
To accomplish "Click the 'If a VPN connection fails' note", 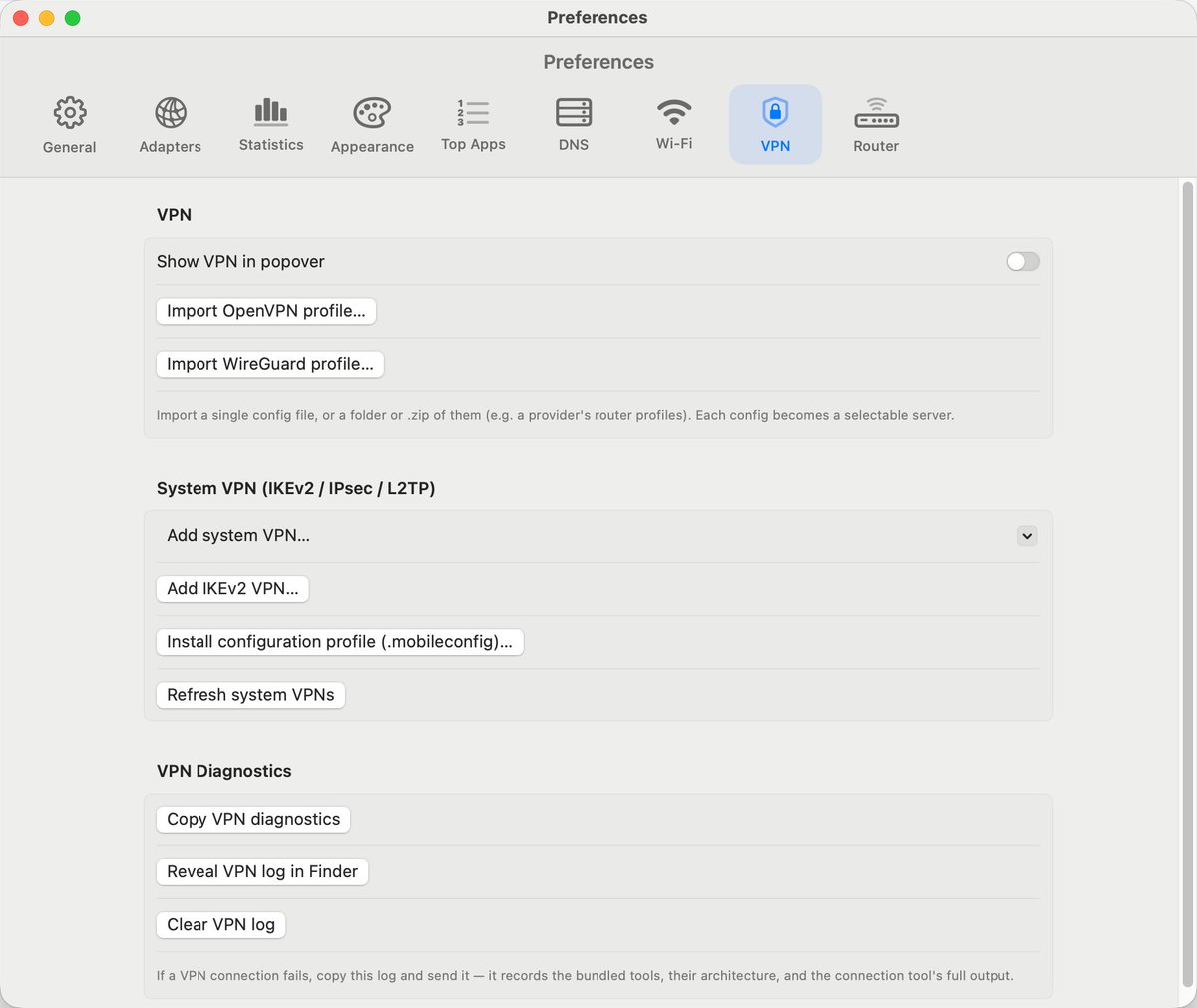I will [x=585, y=976].
